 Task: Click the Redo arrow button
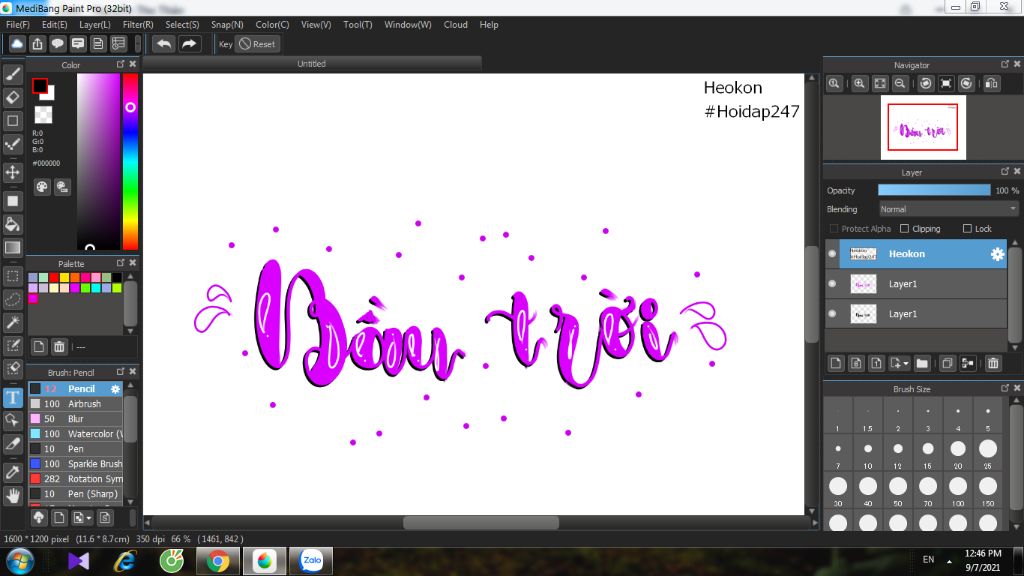pyautogui.click(x=189, y=44)
